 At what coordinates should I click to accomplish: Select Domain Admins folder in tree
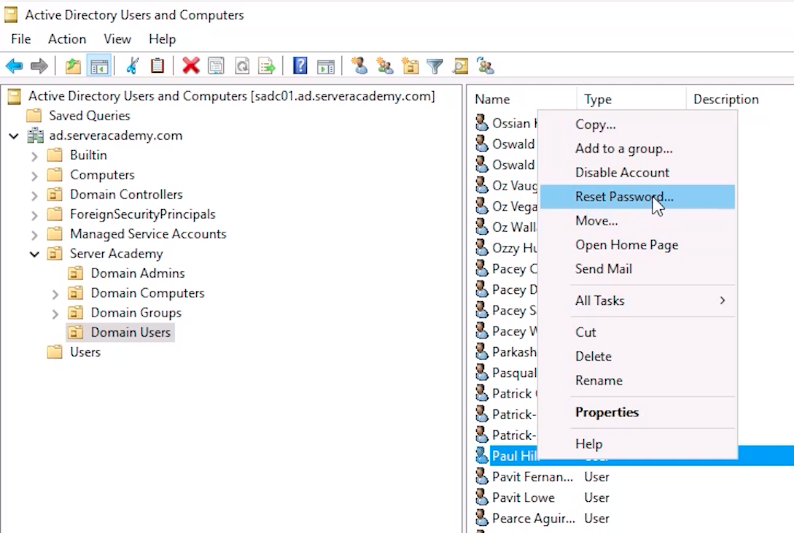click(137, 273)
